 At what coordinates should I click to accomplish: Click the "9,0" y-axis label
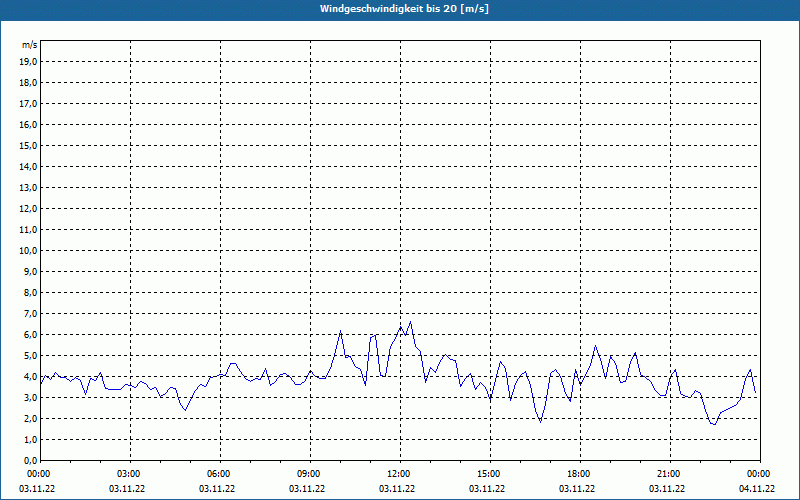coord(30,271)
